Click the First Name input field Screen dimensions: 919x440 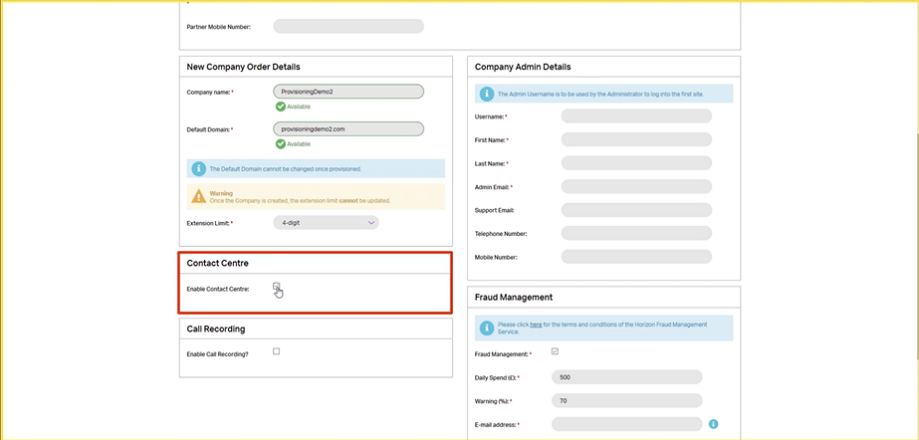[637, 139]
